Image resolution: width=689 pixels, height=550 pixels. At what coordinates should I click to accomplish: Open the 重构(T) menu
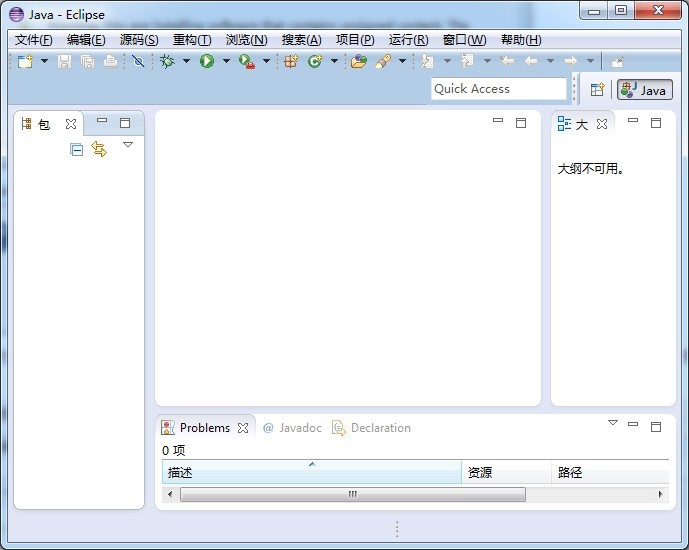[x=192, y=40]
